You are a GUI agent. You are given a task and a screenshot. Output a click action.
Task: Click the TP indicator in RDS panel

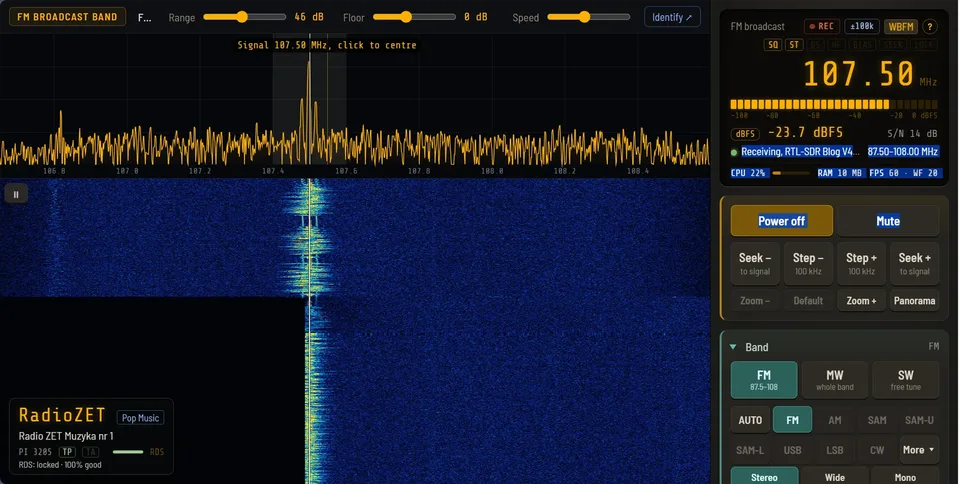point(67,452)
